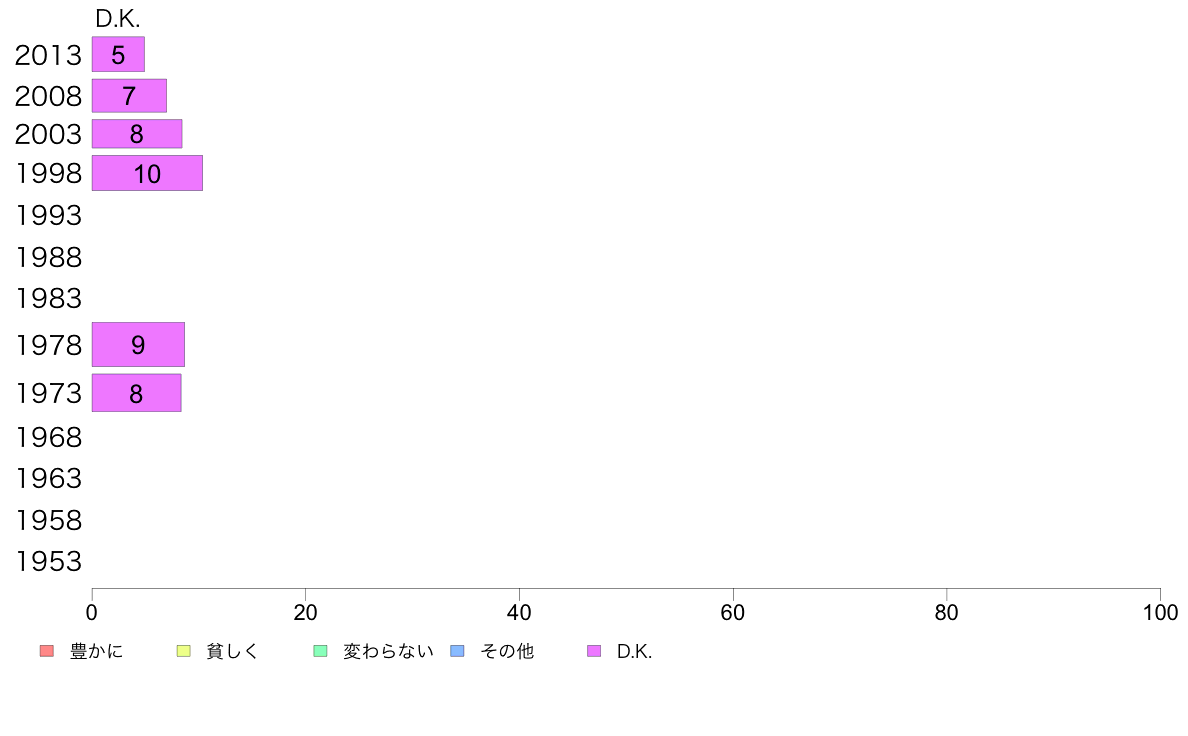Select the 2008 bar showing 7
The width and height of the screenshot is (1188, 736).
[130, 96]
